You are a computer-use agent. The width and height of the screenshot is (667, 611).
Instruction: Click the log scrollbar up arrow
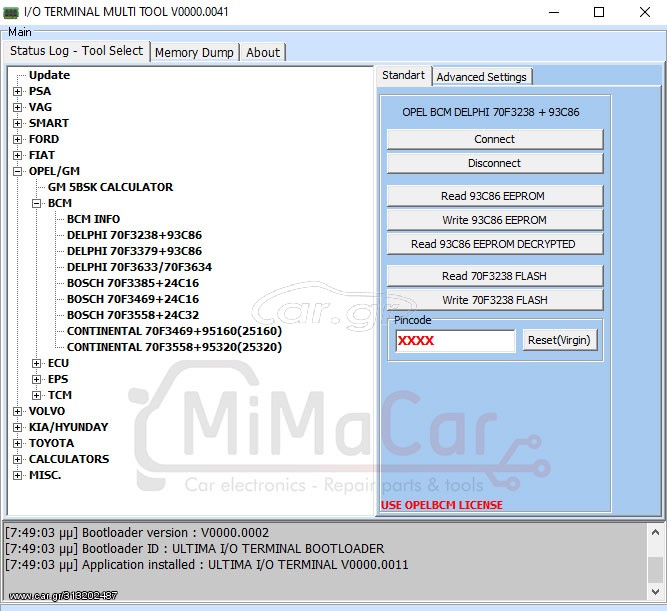click(x=655, y=532)
